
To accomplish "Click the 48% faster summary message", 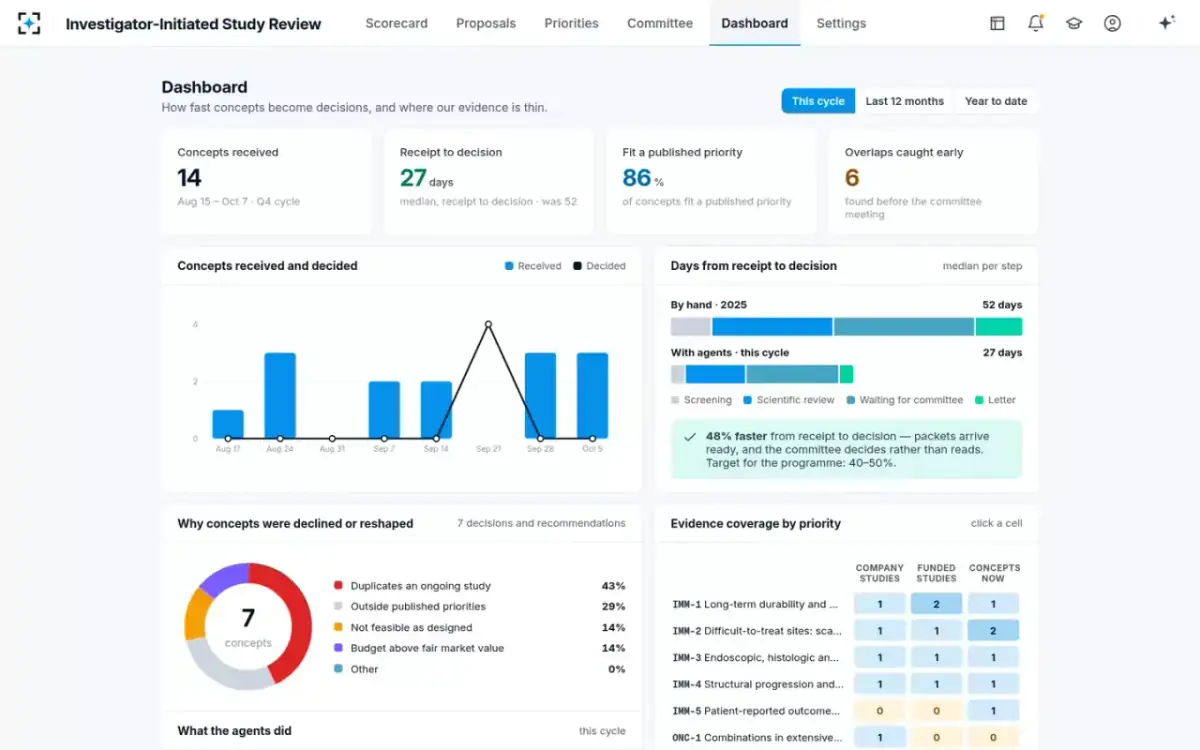I will [847, 450].
